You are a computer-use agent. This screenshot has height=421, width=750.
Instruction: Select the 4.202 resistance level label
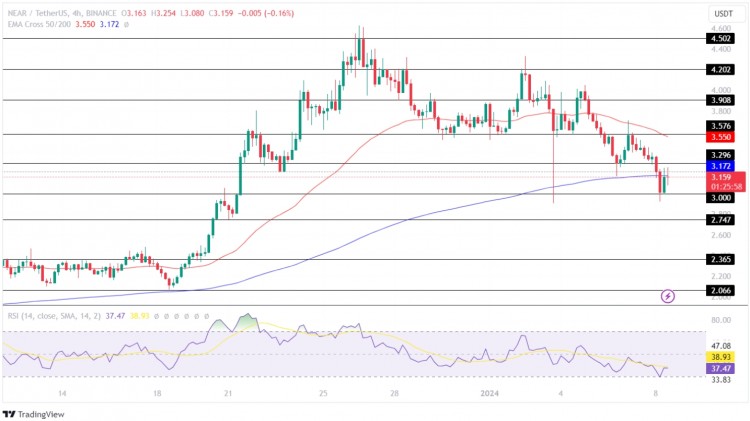pyautogui.click(x=721, y=70)
